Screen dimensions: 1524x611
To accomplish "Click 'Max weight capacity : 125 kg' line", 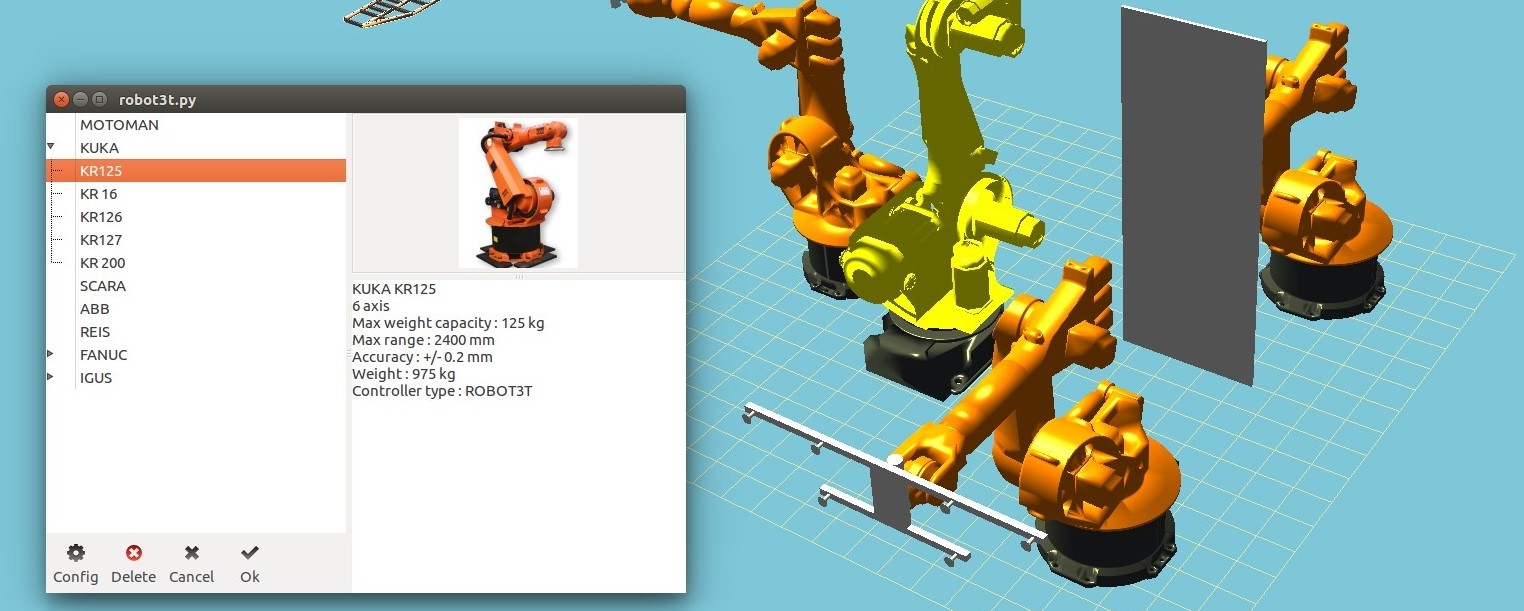I will (448, 323).
